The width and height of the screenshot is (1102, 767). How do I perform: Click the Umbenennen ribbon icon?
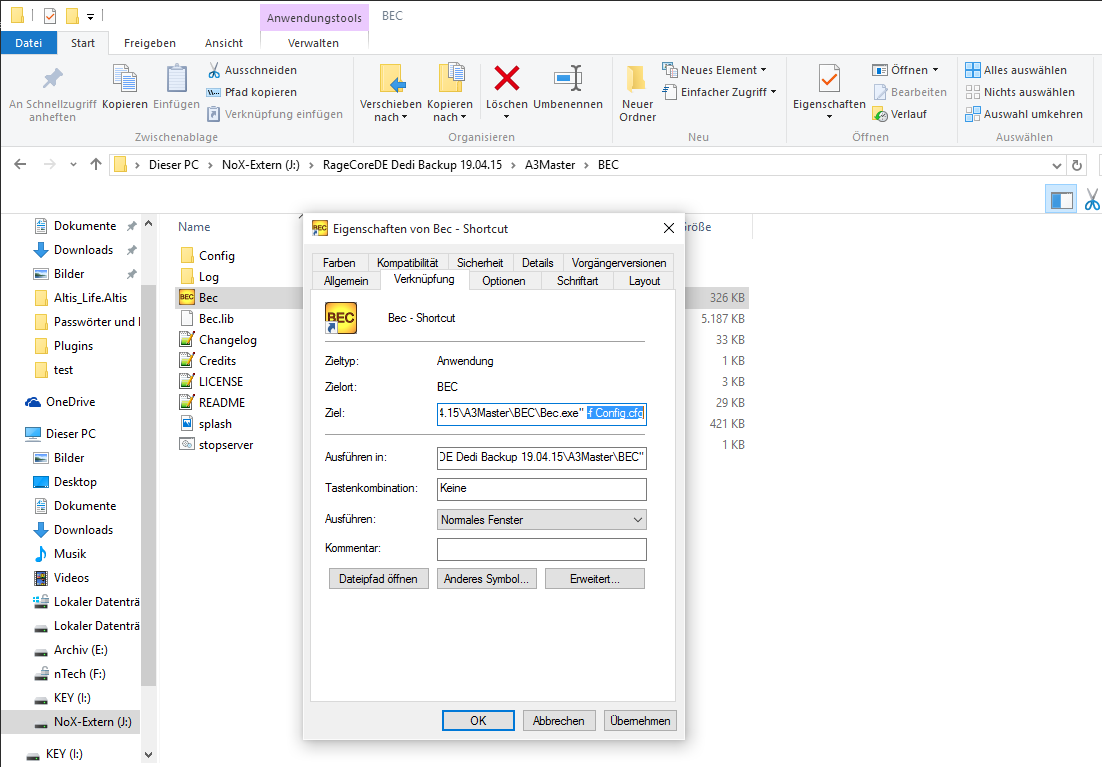(x=567, y=78)
